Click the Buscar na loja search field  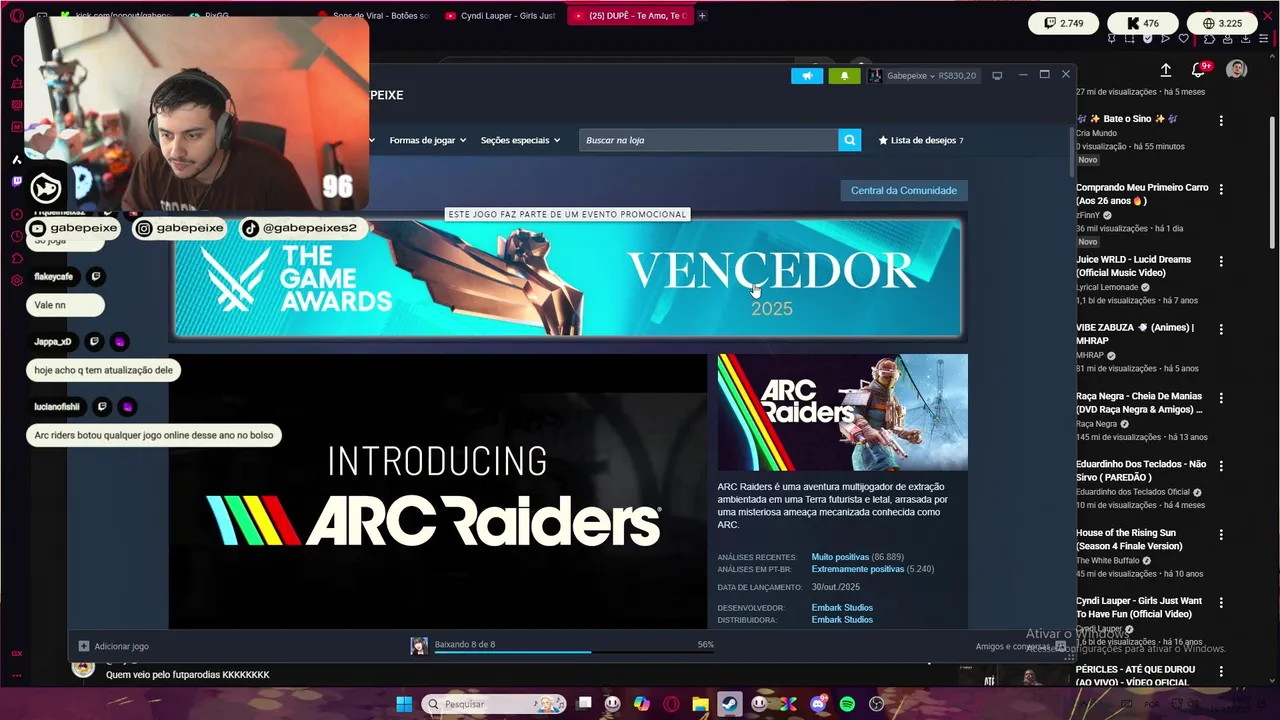click(709, 140)
